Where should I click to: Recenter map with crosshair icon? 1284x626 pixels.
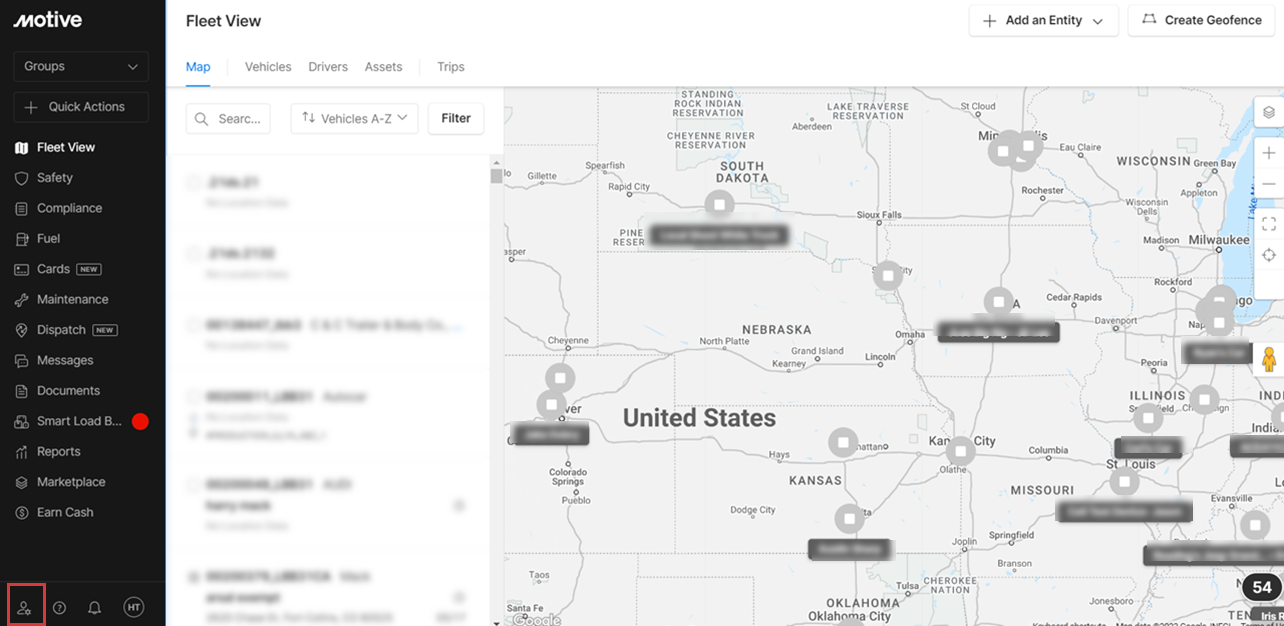click(x=1269, y=255)
